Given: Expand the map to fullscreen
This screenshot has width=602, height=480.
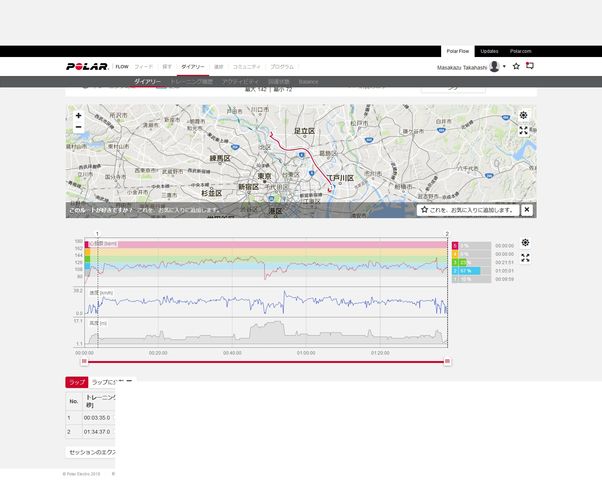Looking at the screenshot, I should click(x=523, y=131).
